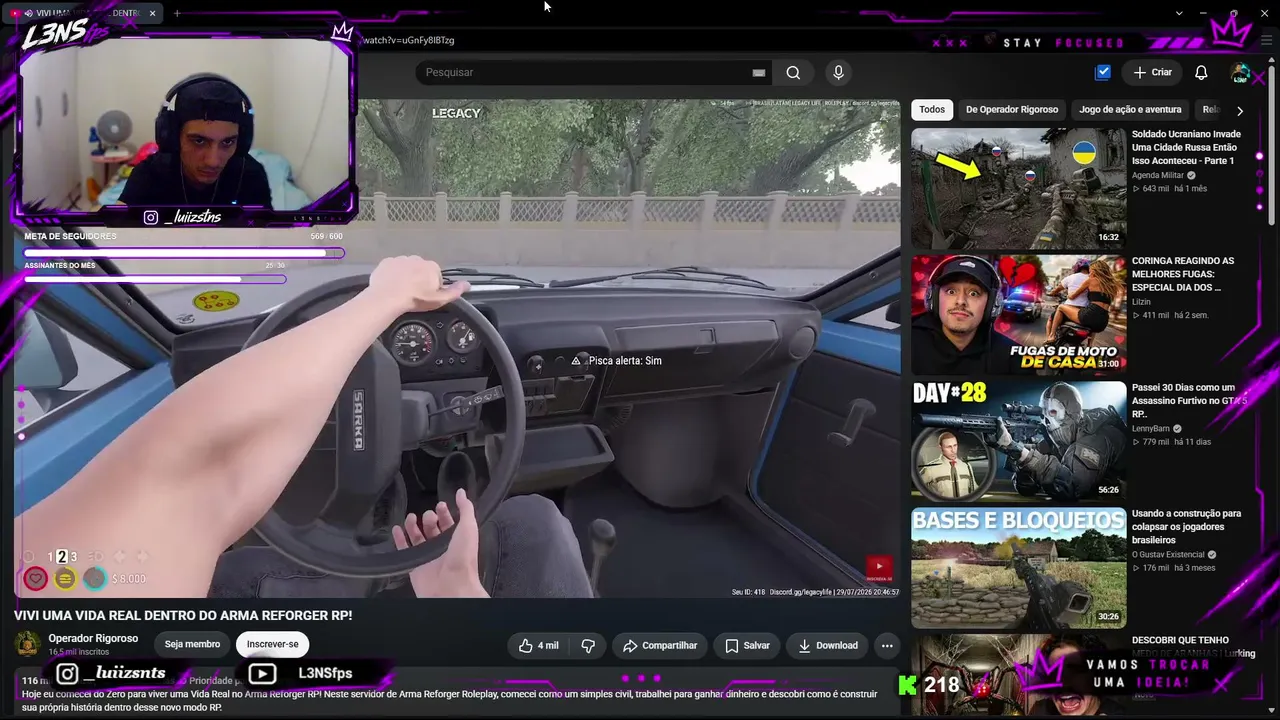The height and width of the screenshot is (720, 1280).
Task: Open the title 'Passei 30 Dias como um Assassino Furtivo'
Action: [1190, 400]
